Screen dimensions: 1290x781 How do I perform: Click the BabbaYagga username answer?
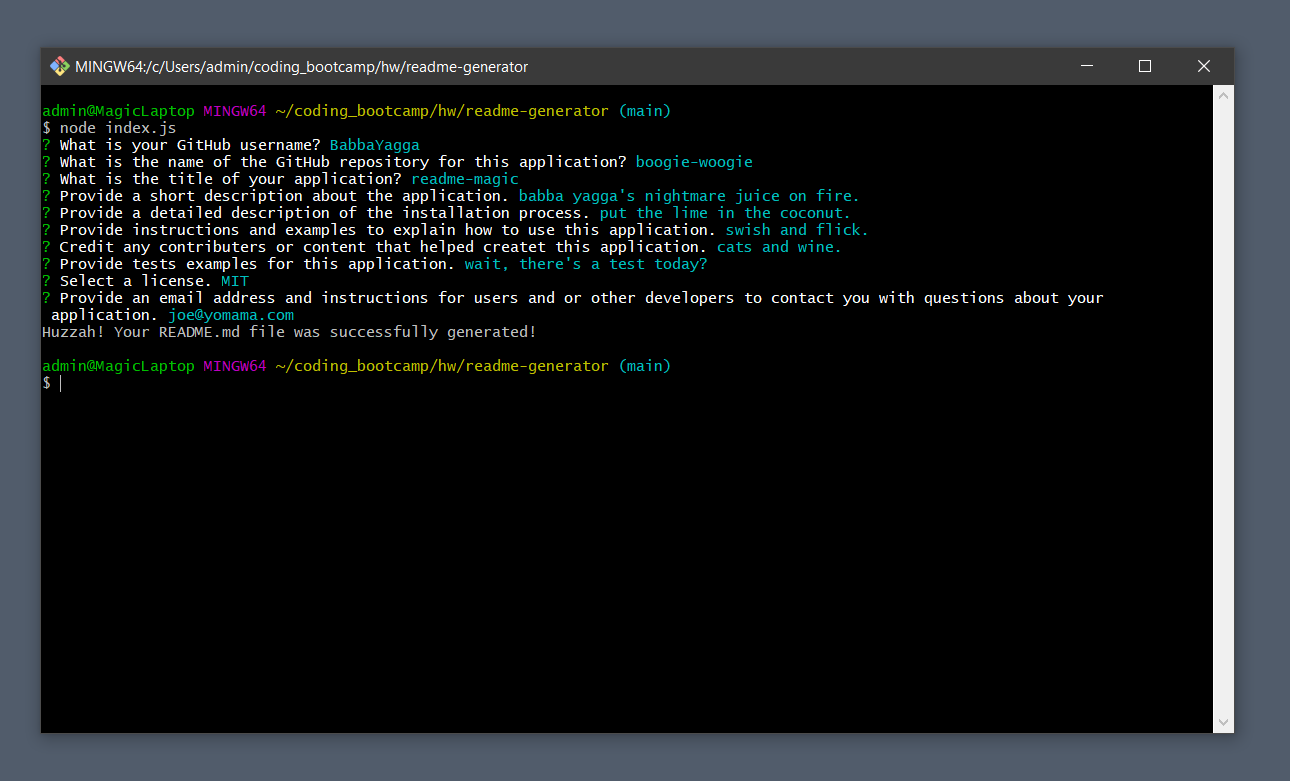[x=374, y=144]
